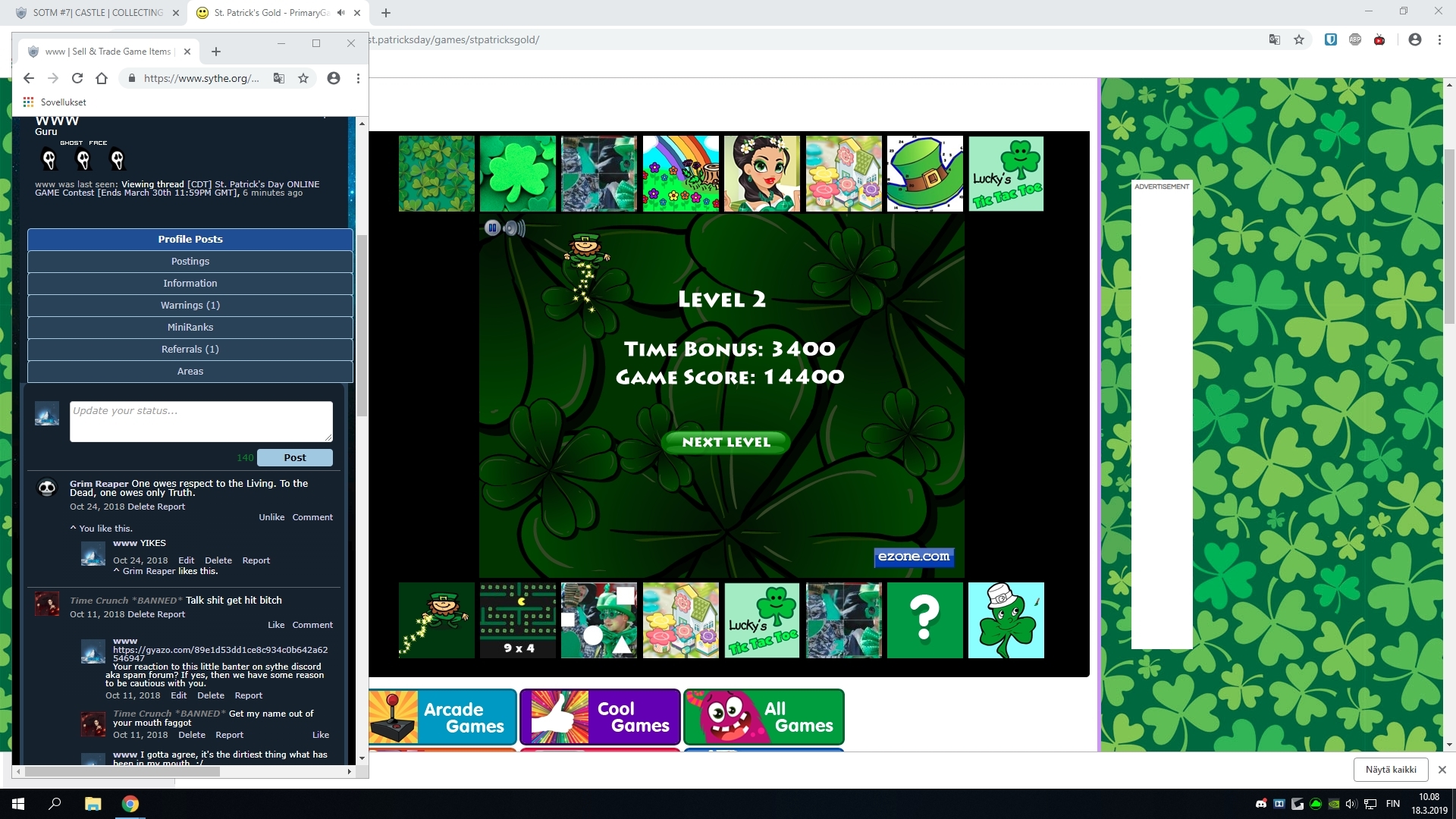Pause the game with the pause icon
1456x819 pixels.
click(x=492, y=227)
